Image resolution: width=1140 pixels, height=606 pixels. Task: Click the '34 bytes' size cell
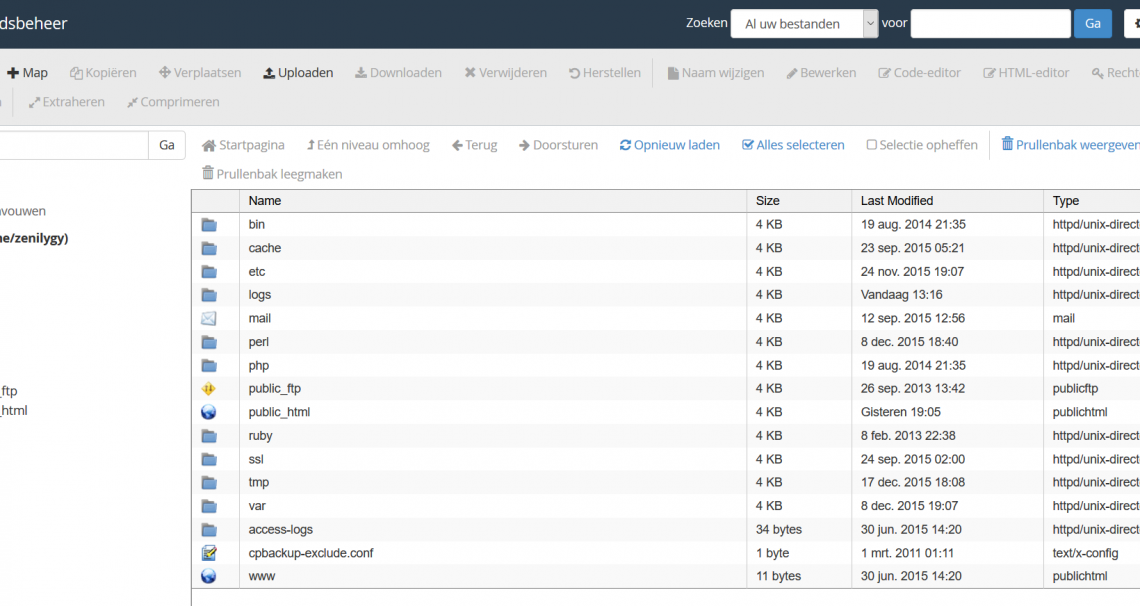pos(778,530)
